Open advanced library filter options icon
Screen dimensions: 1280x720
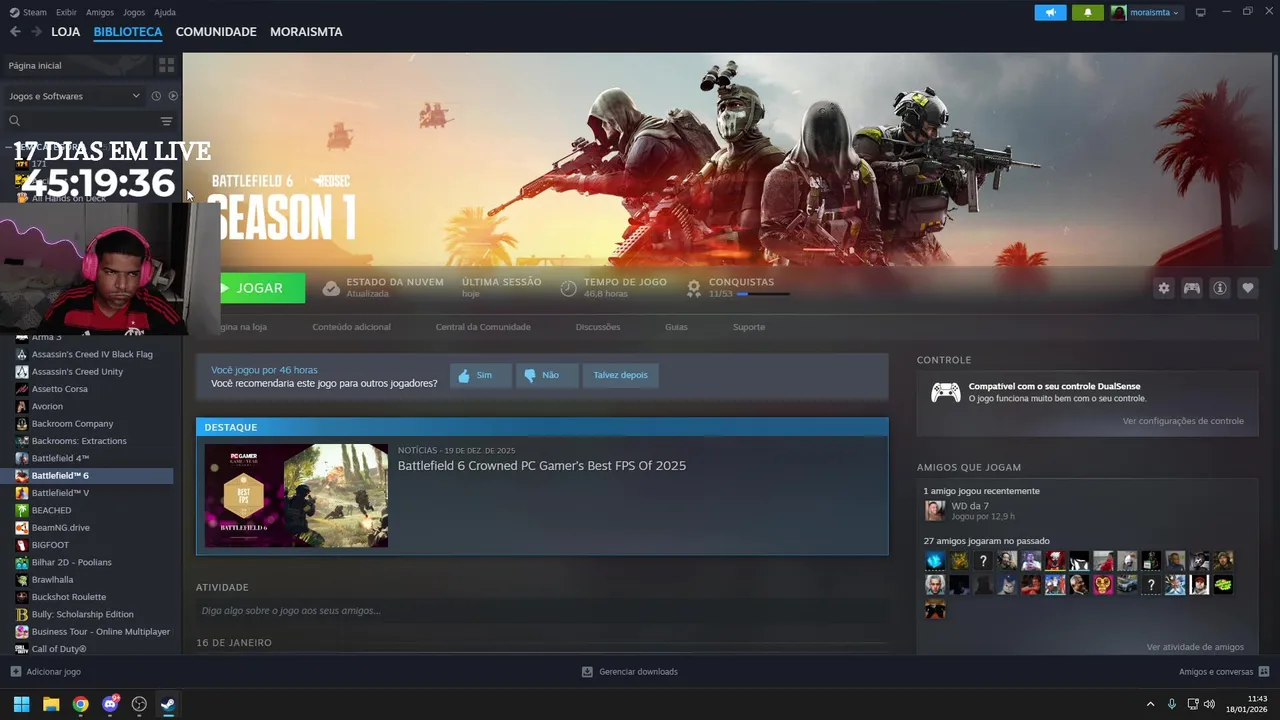166,121
